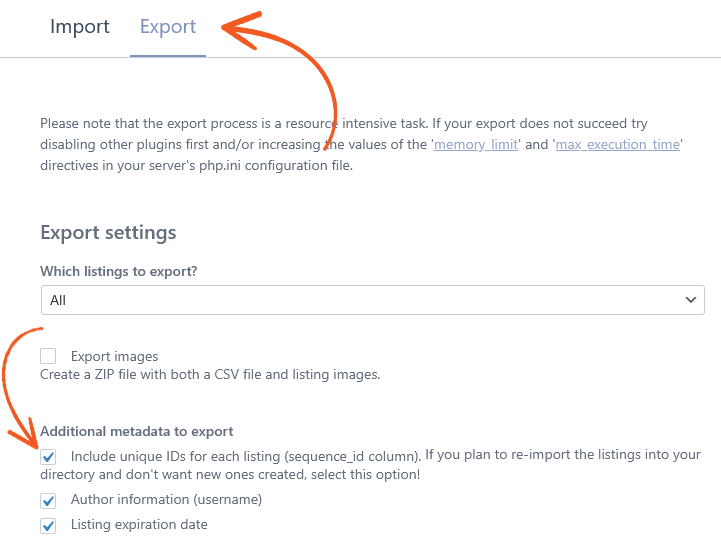The width and height of the screenshot is (721, 539).
Task: Uncheck Author information (username)
Action: pos(48,500)
